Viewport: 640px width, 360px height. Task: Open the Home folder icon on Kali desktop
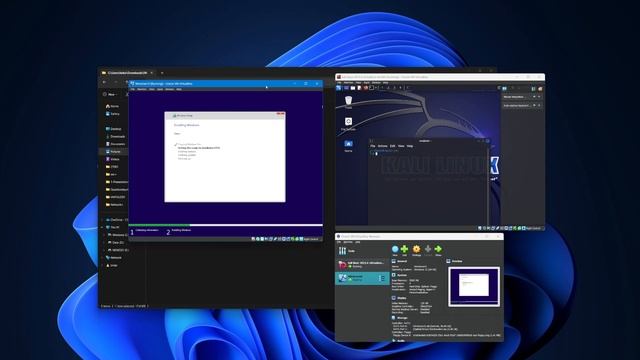click(348, 146)
